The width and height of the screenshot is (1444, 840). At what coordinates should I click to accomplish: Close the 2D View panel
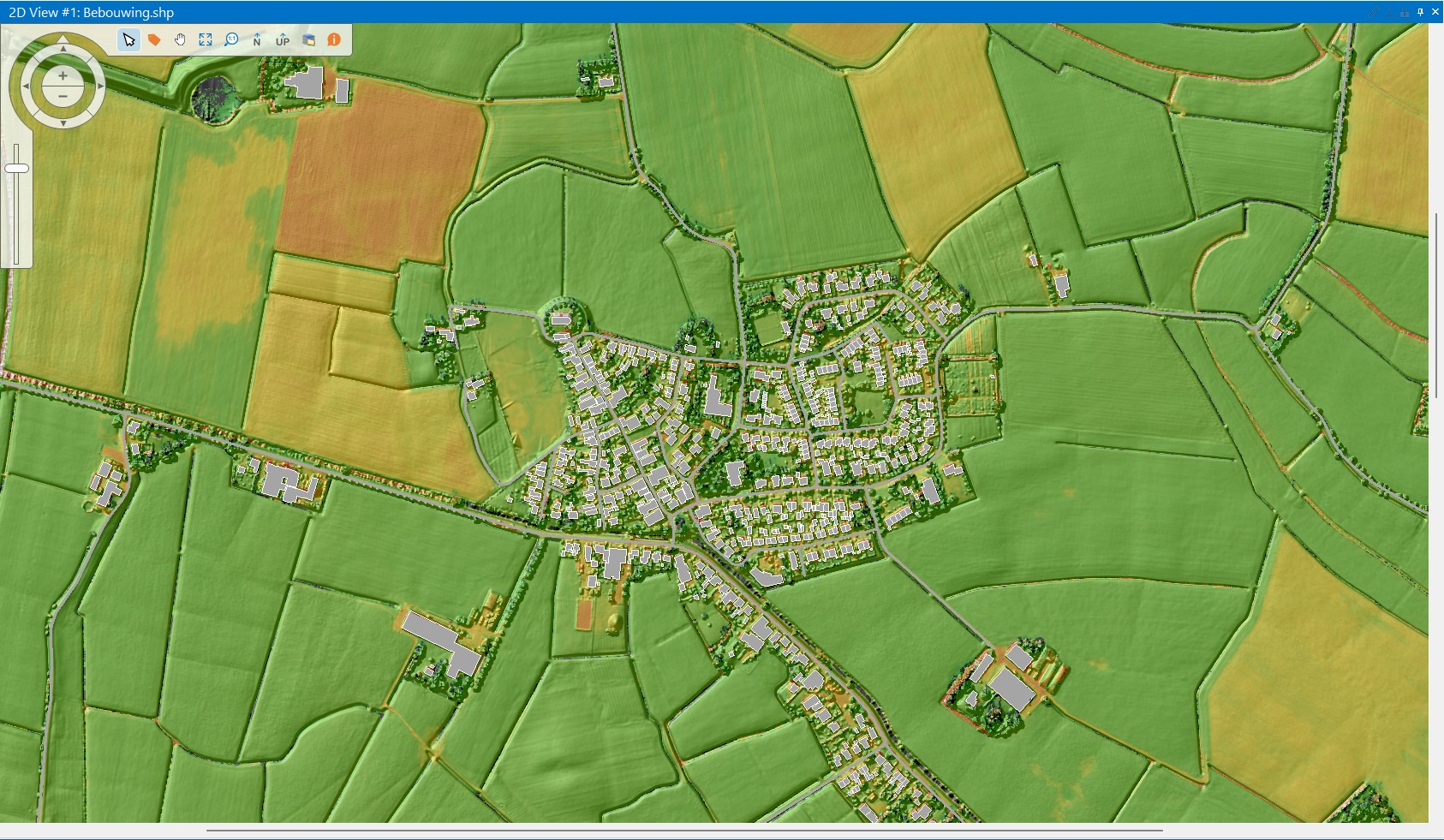click(x=1435, y=12)
